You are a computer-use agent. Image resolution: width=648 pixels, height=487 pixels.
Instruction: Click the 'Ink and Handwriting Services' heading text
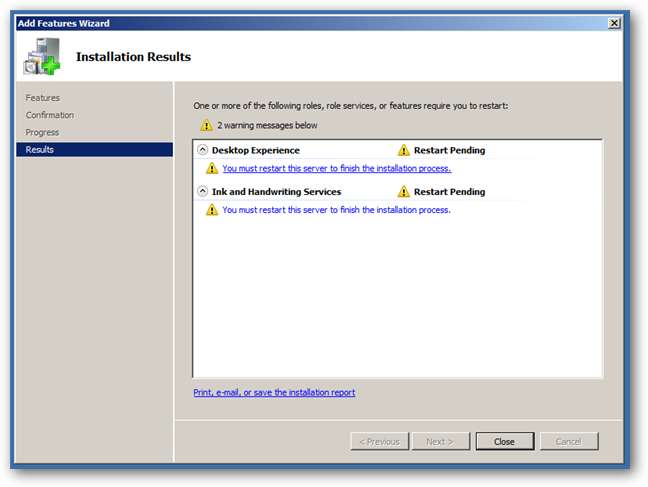point(276,192)
